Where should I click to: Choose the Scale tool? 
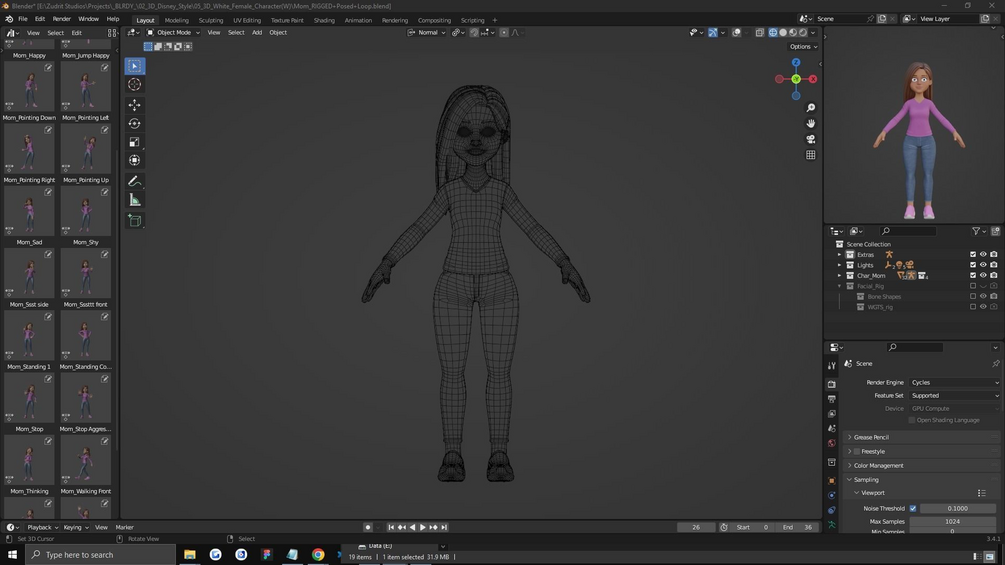[135, 142]
